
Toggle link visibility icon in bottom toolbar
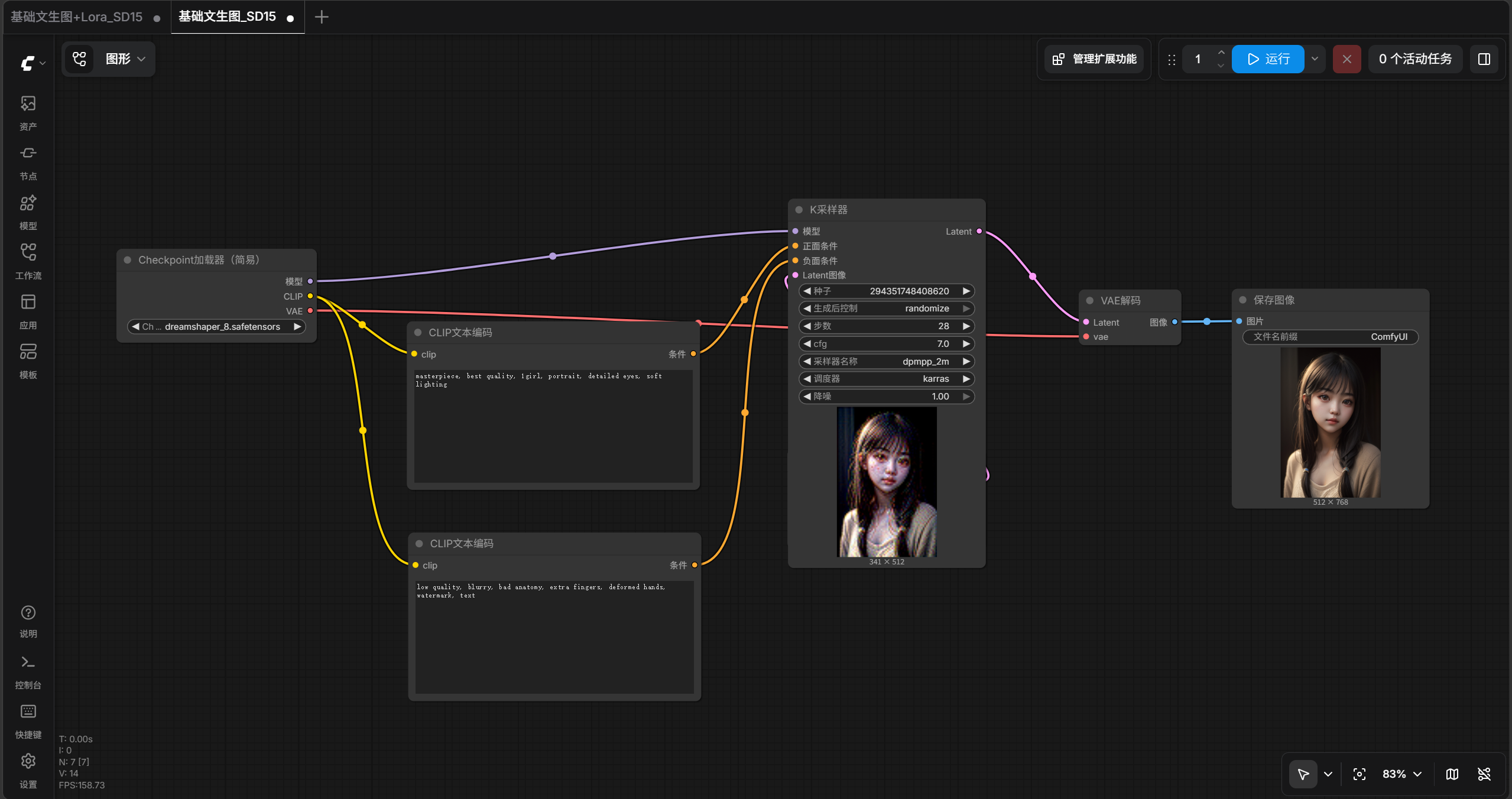tap(1484, 774)
